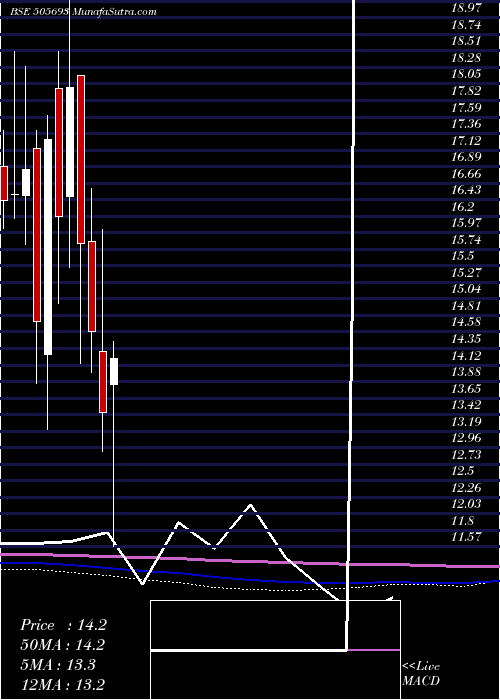Click the 13.42 price axis label
500x700 pixels.
pyautogui.click(x=466, y=405)
